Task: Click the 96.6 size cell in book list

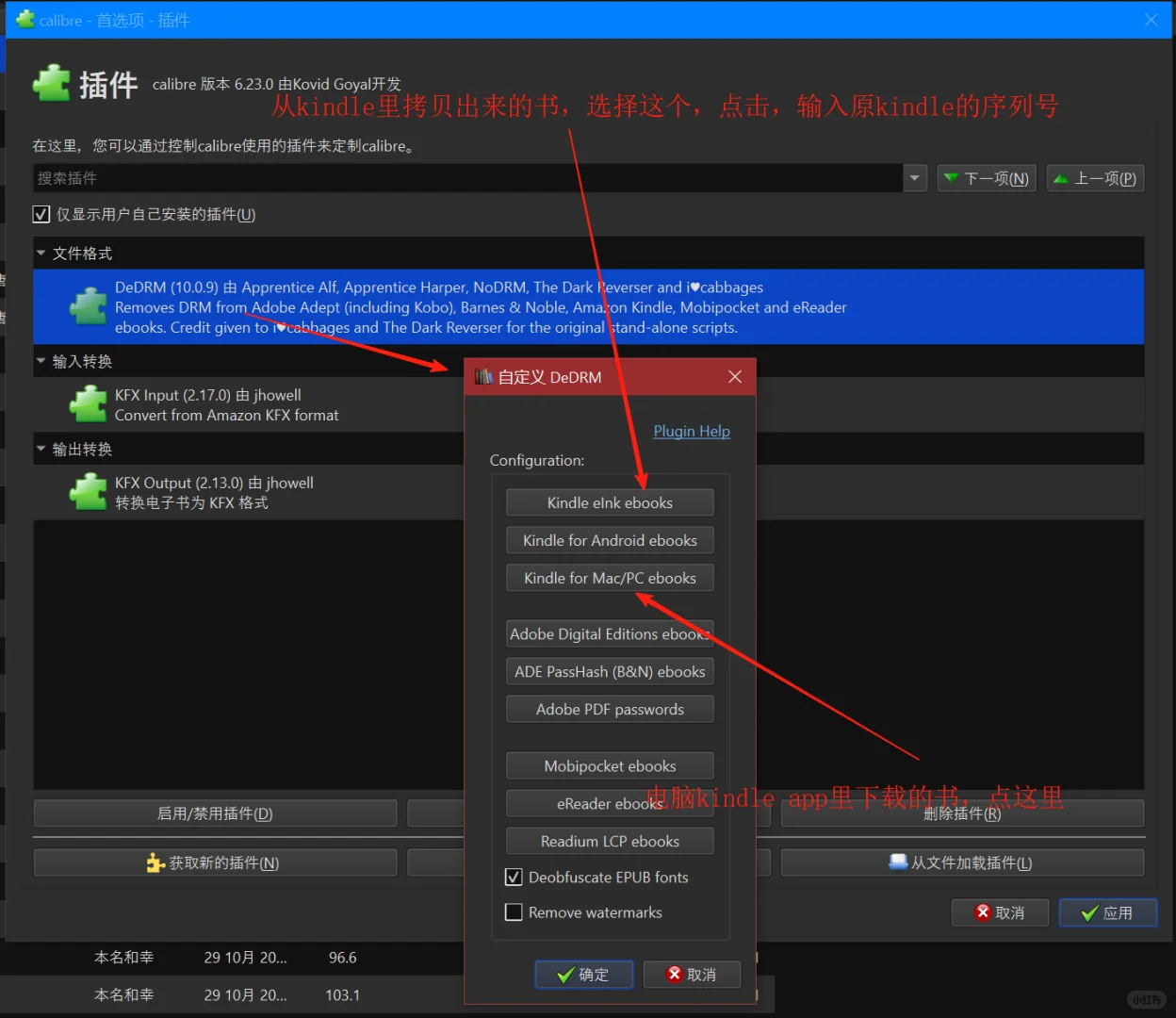Action: coord(343,958)
